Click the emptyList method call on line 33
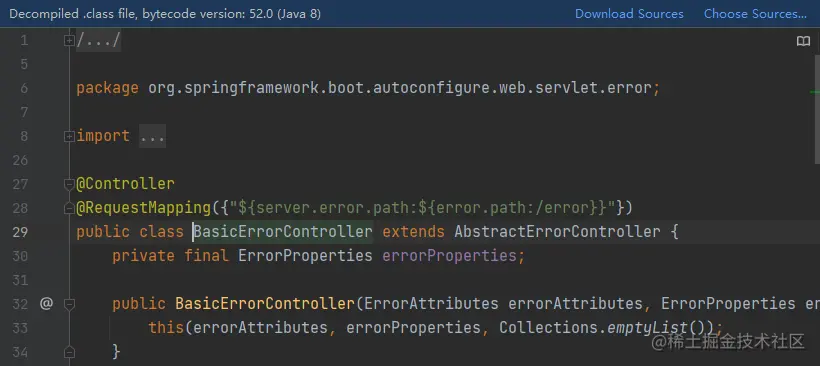This screenshot has height=366, width=820. point(647,328)
